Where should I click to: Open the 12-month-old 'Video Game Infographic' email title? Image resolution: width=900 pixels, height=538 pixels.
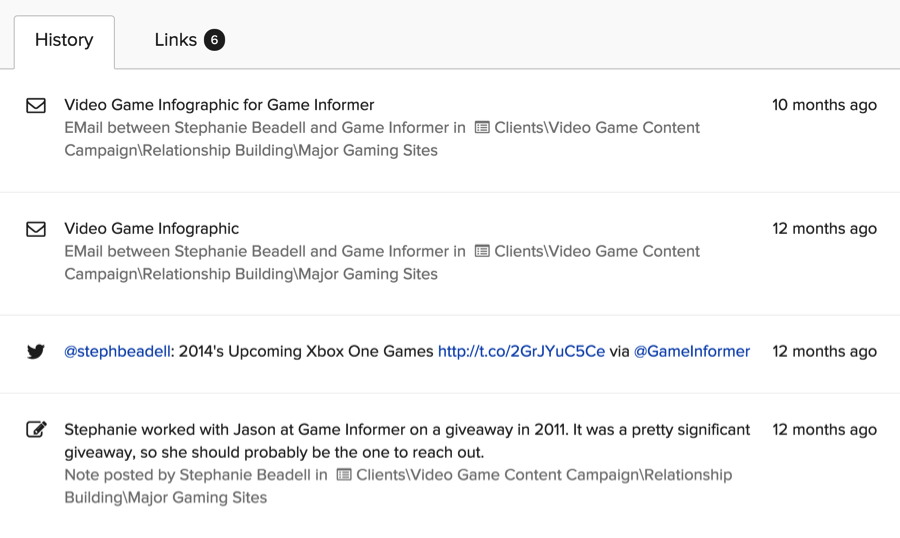point(152,229)
